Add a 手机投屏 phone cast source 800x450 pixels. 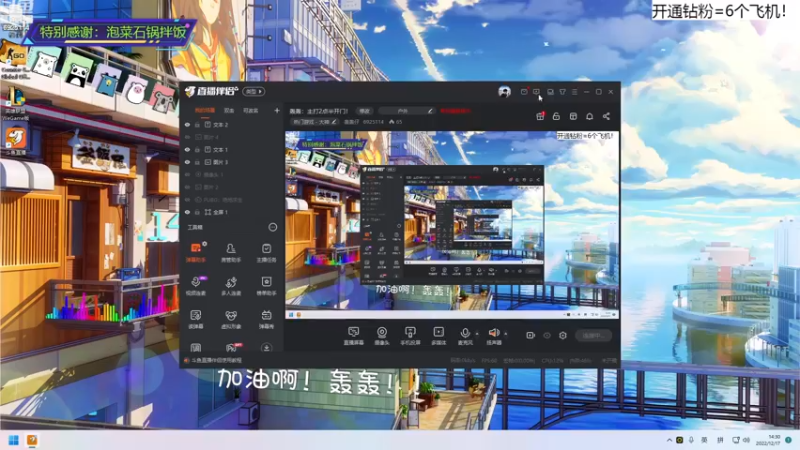(x=410, y=336)
